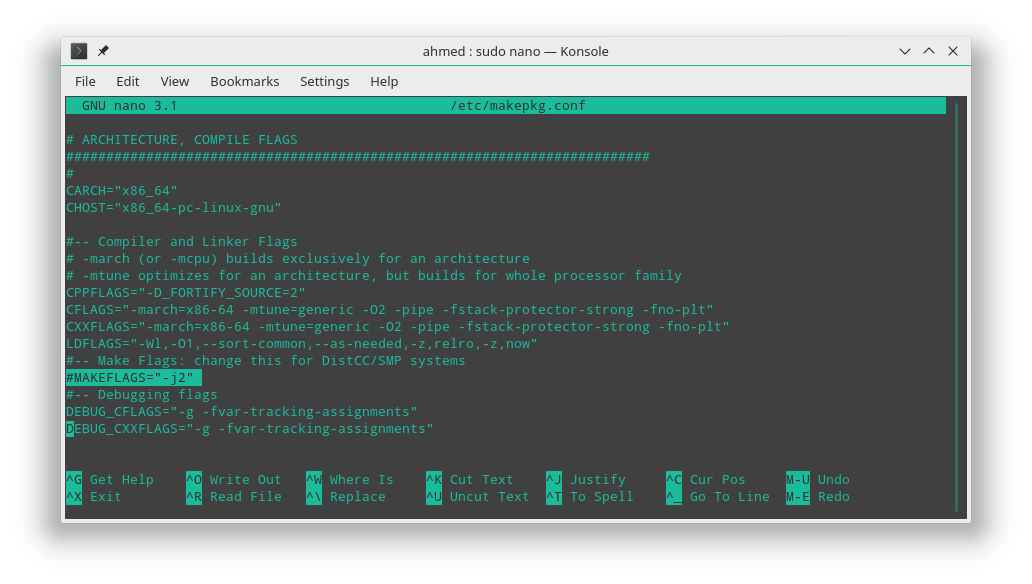Toggle the pin icon in title bar
The height and width of the screenshot is (584, 1032).
[103, 51]
